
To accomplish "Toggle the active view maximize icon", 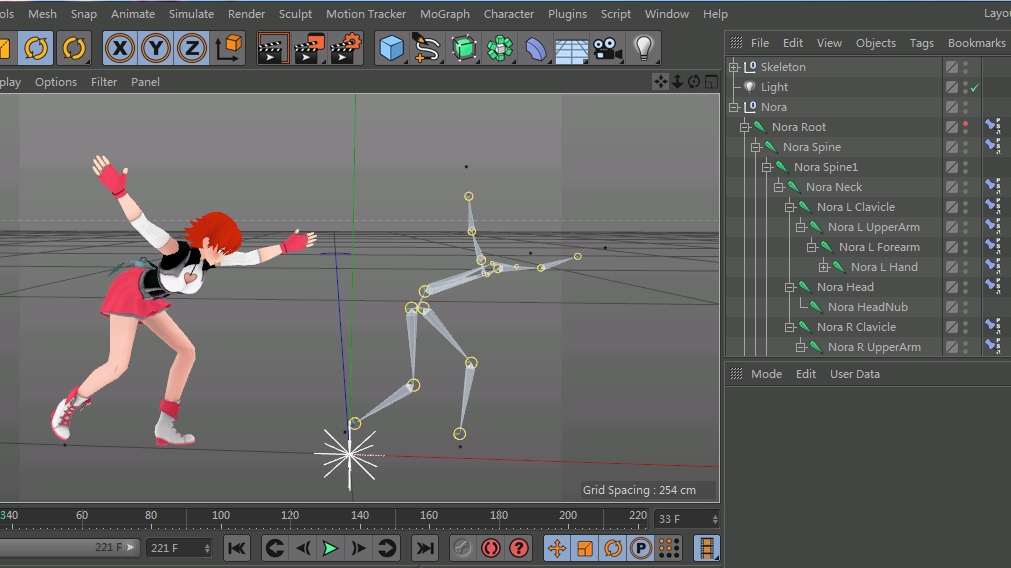I will click(711, 81).
